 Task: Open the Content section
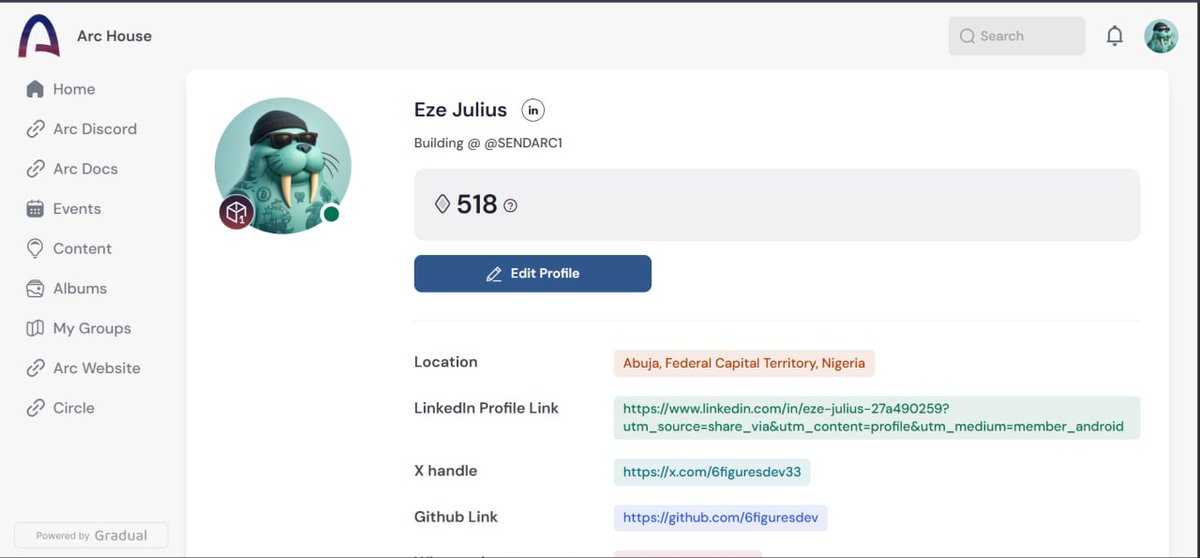69,248
